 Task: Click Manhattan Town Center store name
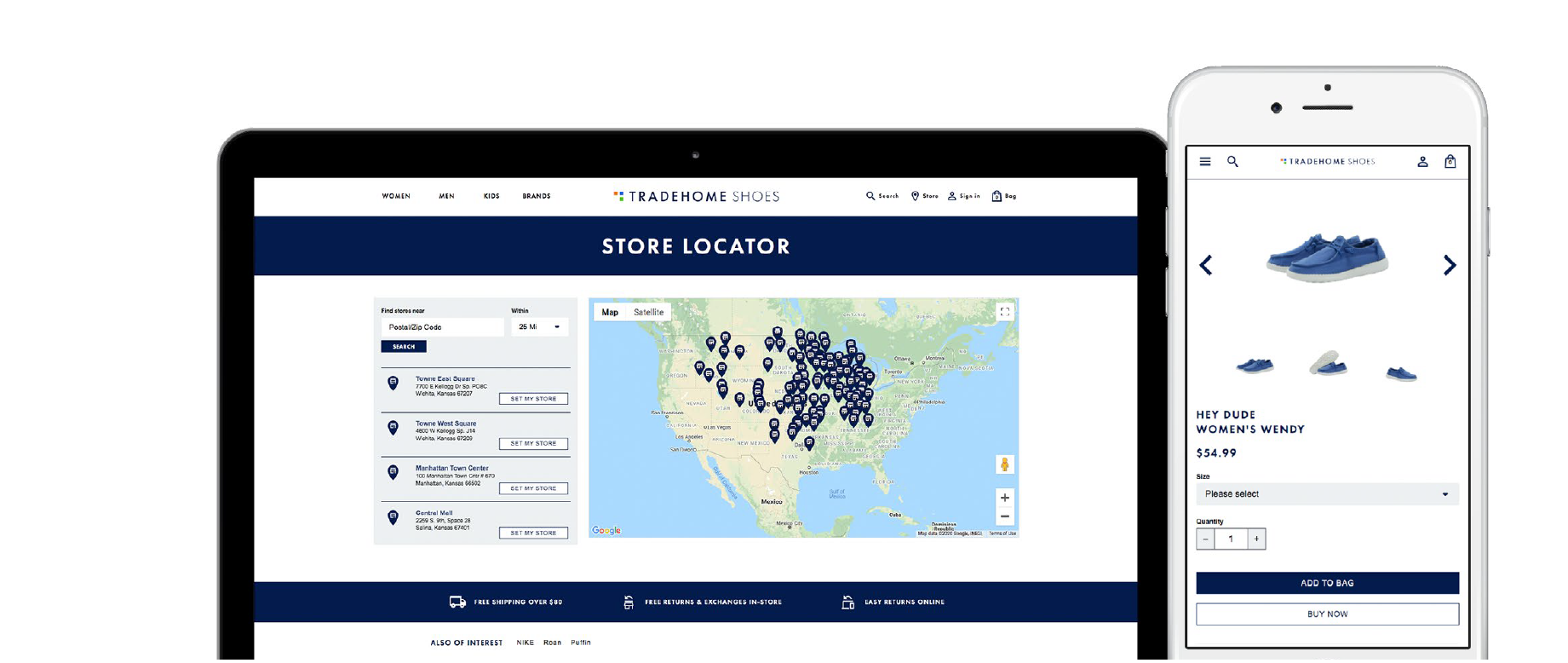click(x=452, y=468)
